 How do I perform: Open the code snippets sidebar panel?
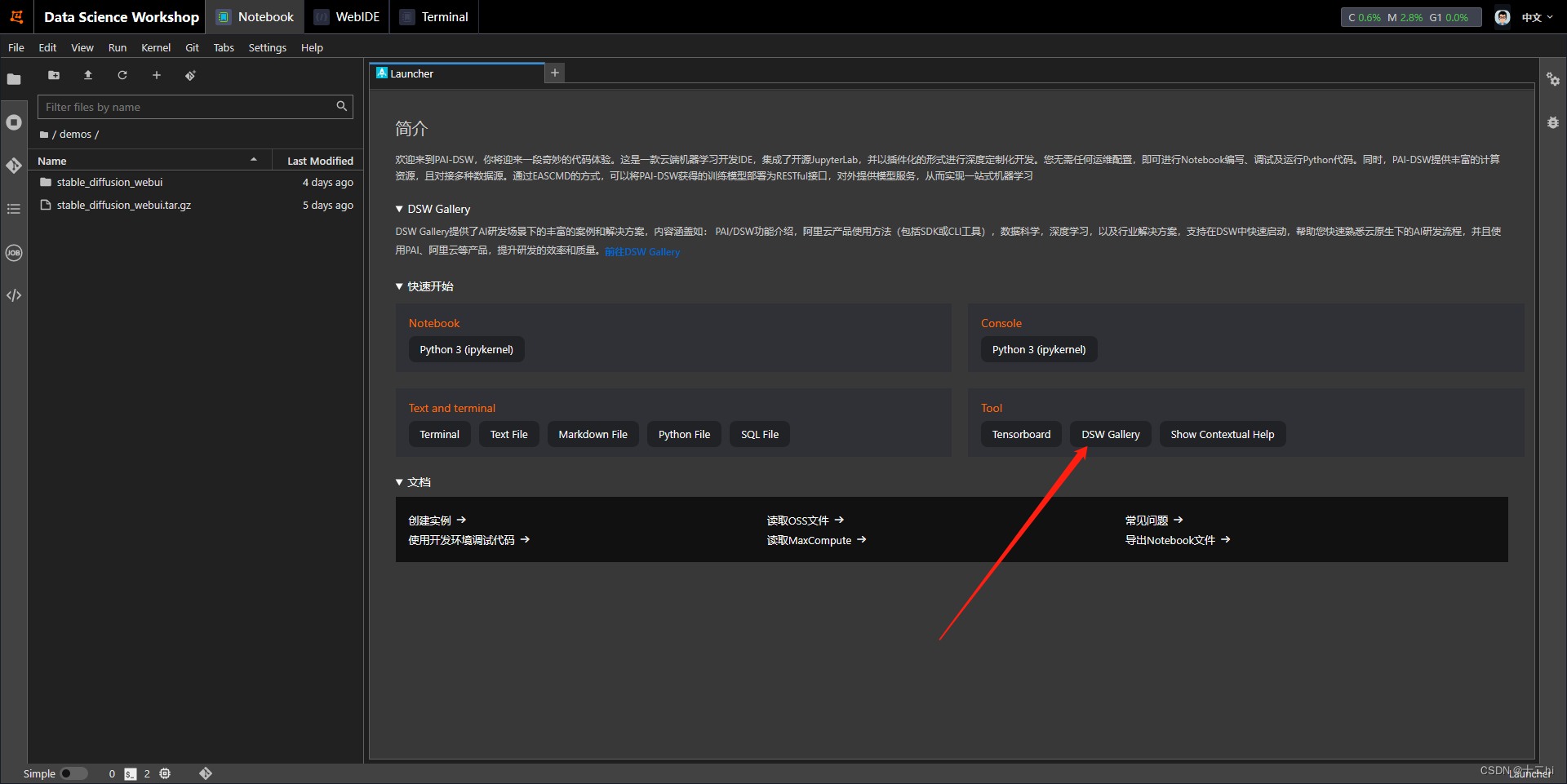pyautogui.click(x=14, y=295)
